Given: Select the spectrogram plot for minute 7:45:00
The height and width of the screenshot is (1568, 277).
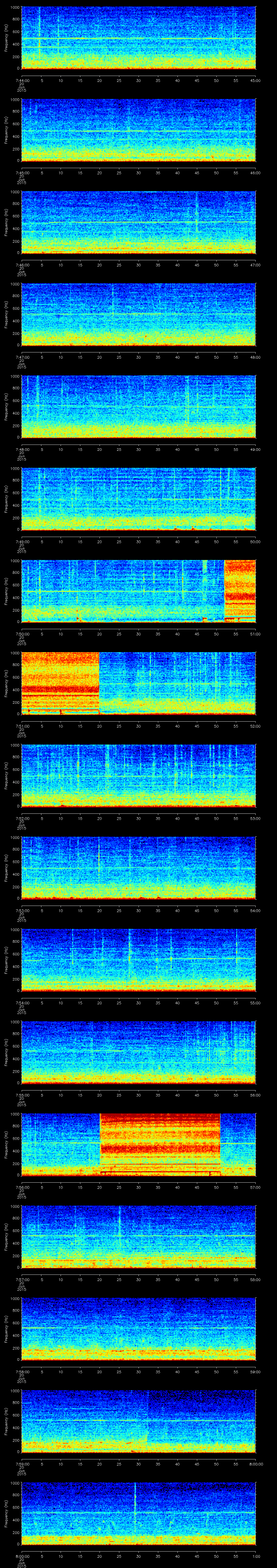Looking at the screenshot, I should (138, 130).
